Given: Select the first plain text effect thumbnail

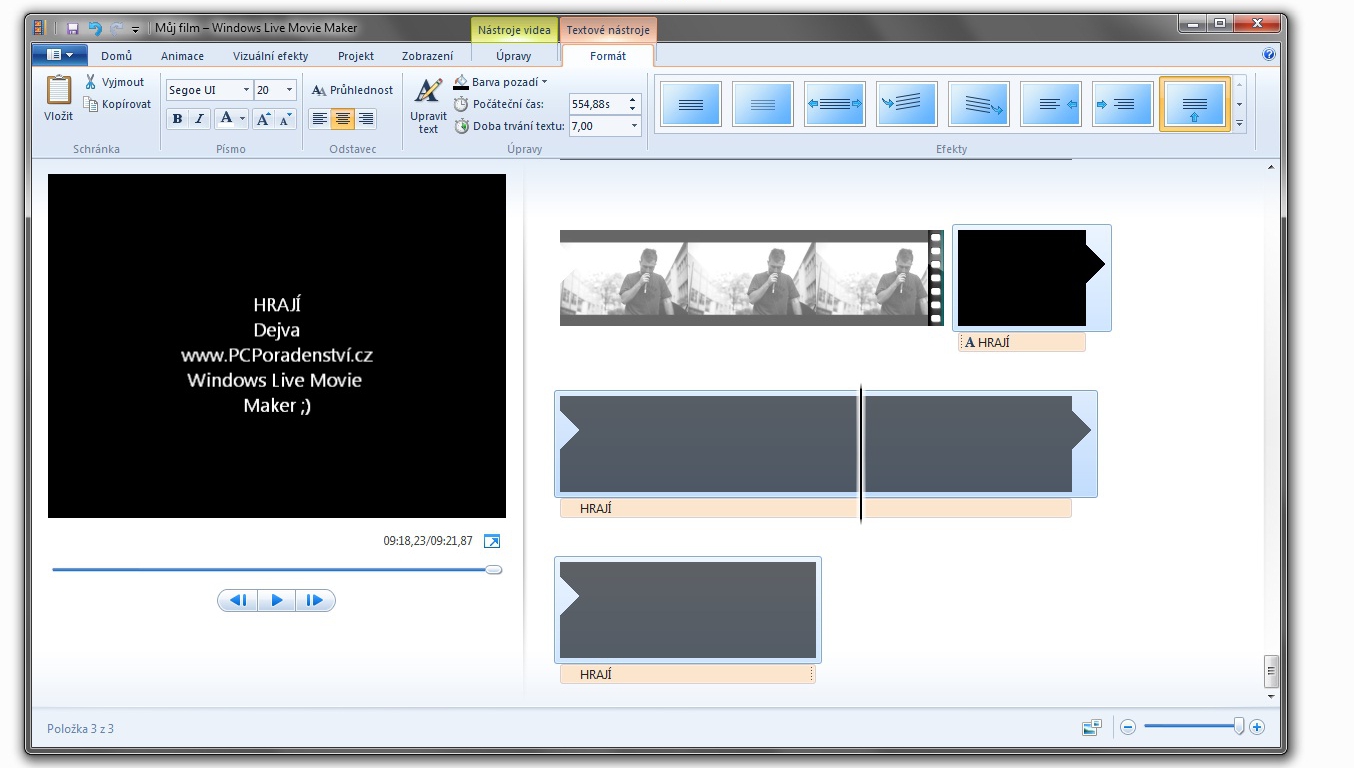Looking at the screenshot, I should (691, 104).
